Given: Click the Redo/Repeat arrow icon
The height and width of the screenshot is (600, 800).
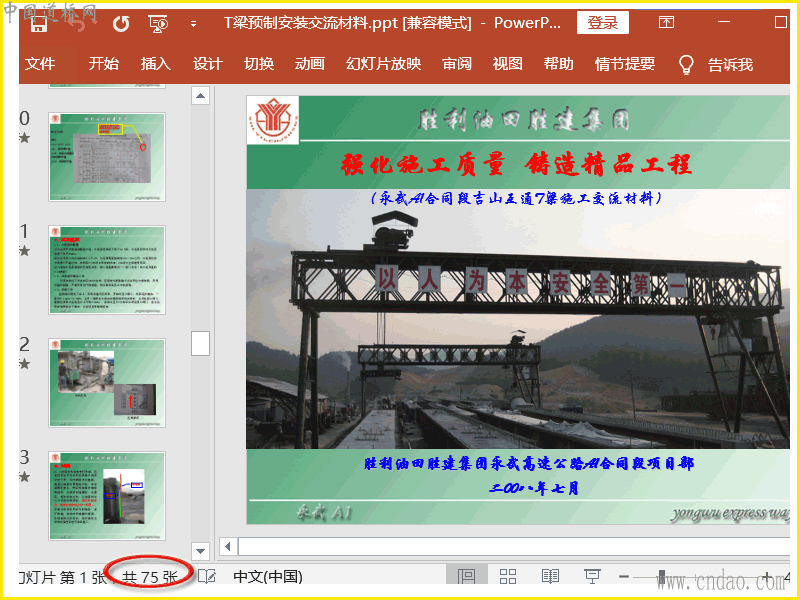Looking at the screenshot, I should tap(121, 23).
